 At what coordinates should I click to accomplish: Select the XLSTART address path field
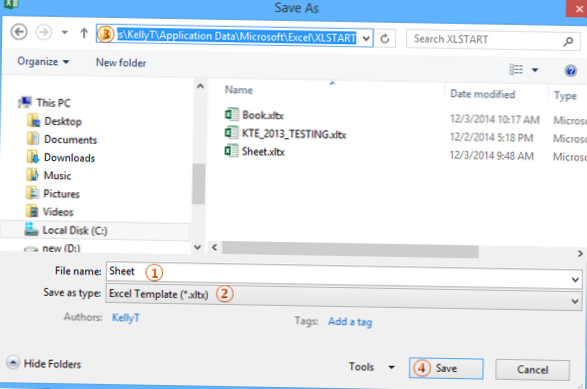tap(235, 37)
